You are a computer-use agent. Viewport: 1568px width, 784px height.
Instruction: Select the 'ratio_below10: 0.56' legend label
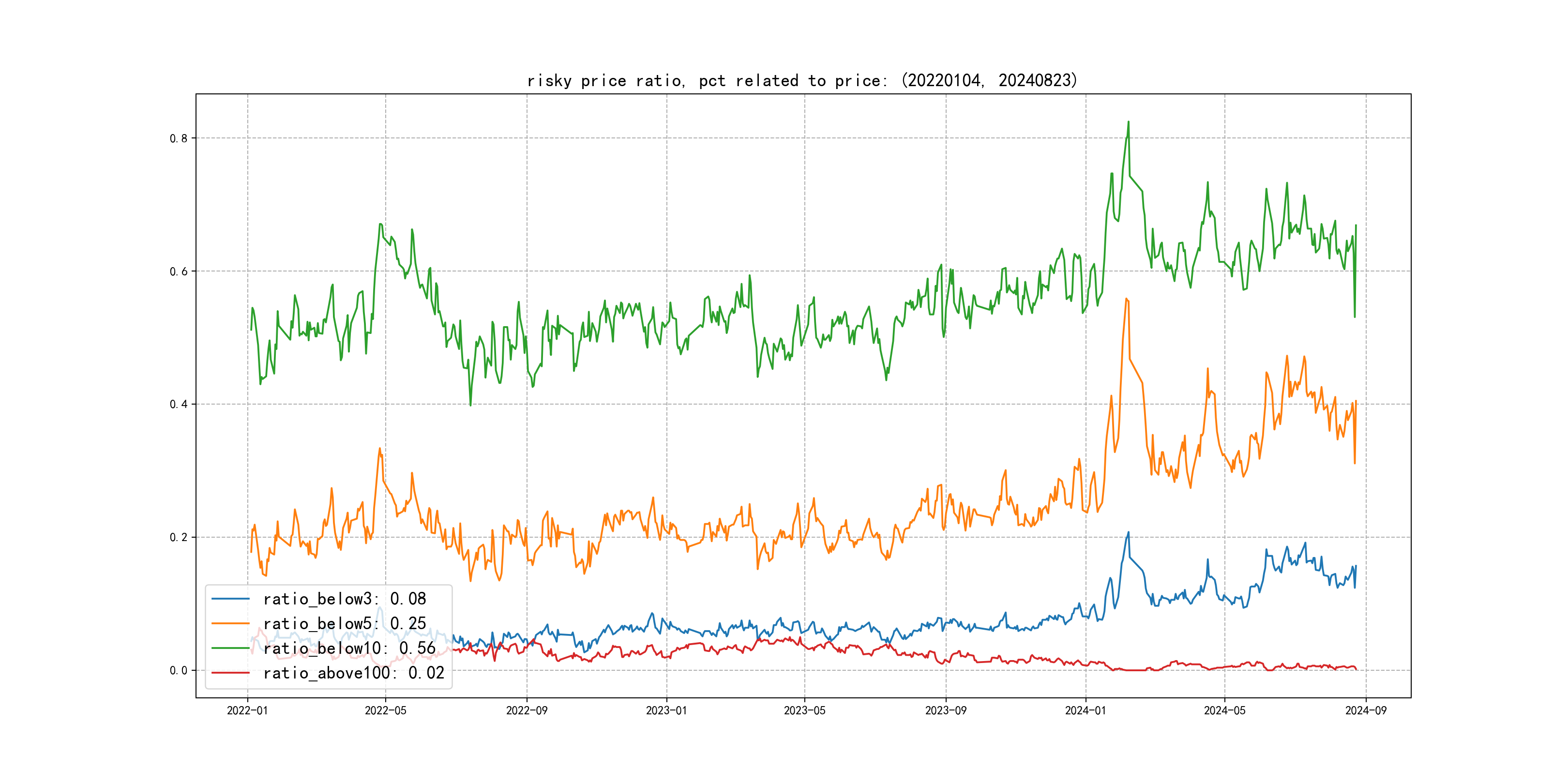349,648
